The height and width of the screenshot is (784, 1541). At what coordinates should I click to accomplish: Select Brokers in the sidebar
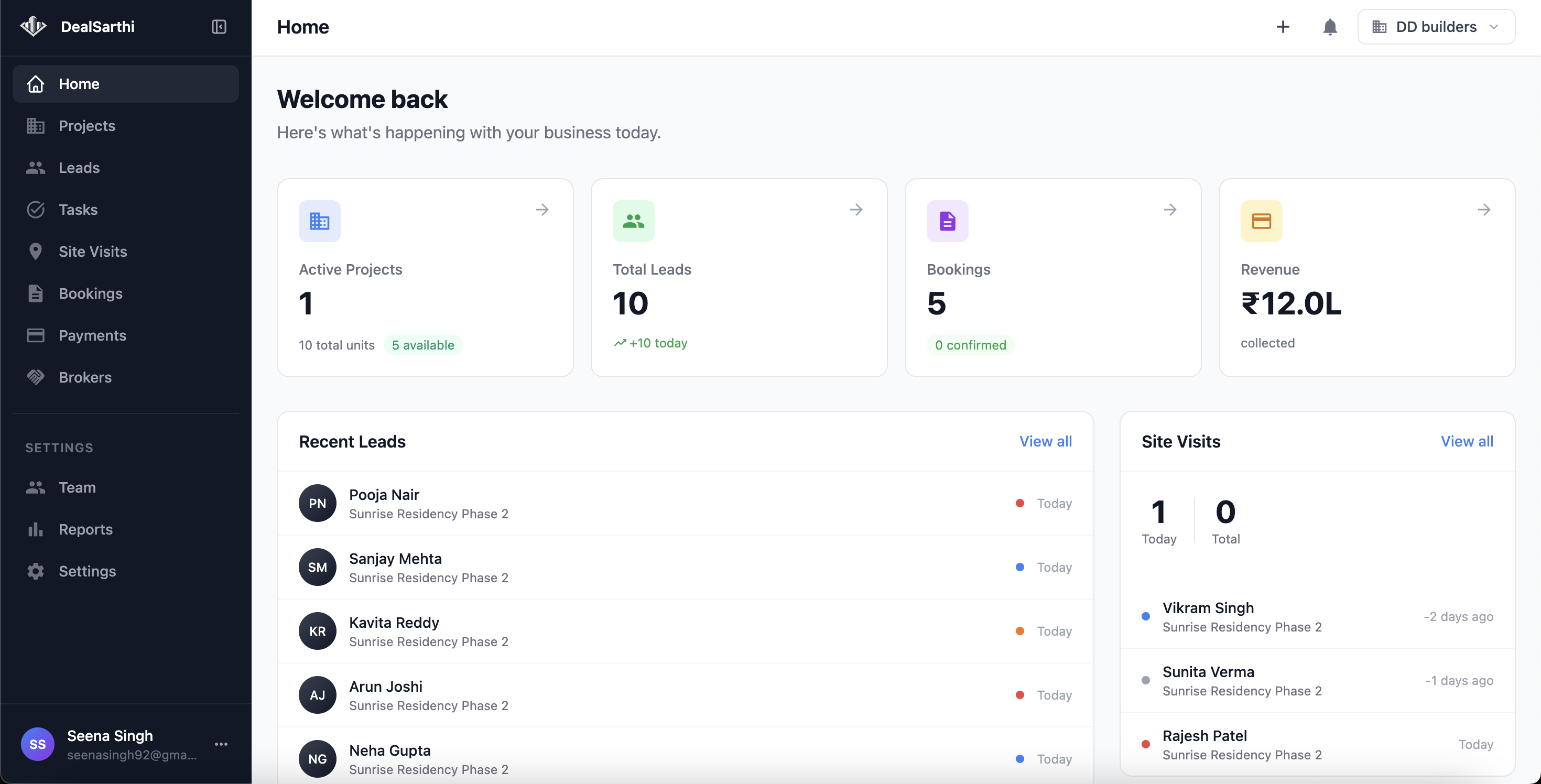[x=85, y=377]
